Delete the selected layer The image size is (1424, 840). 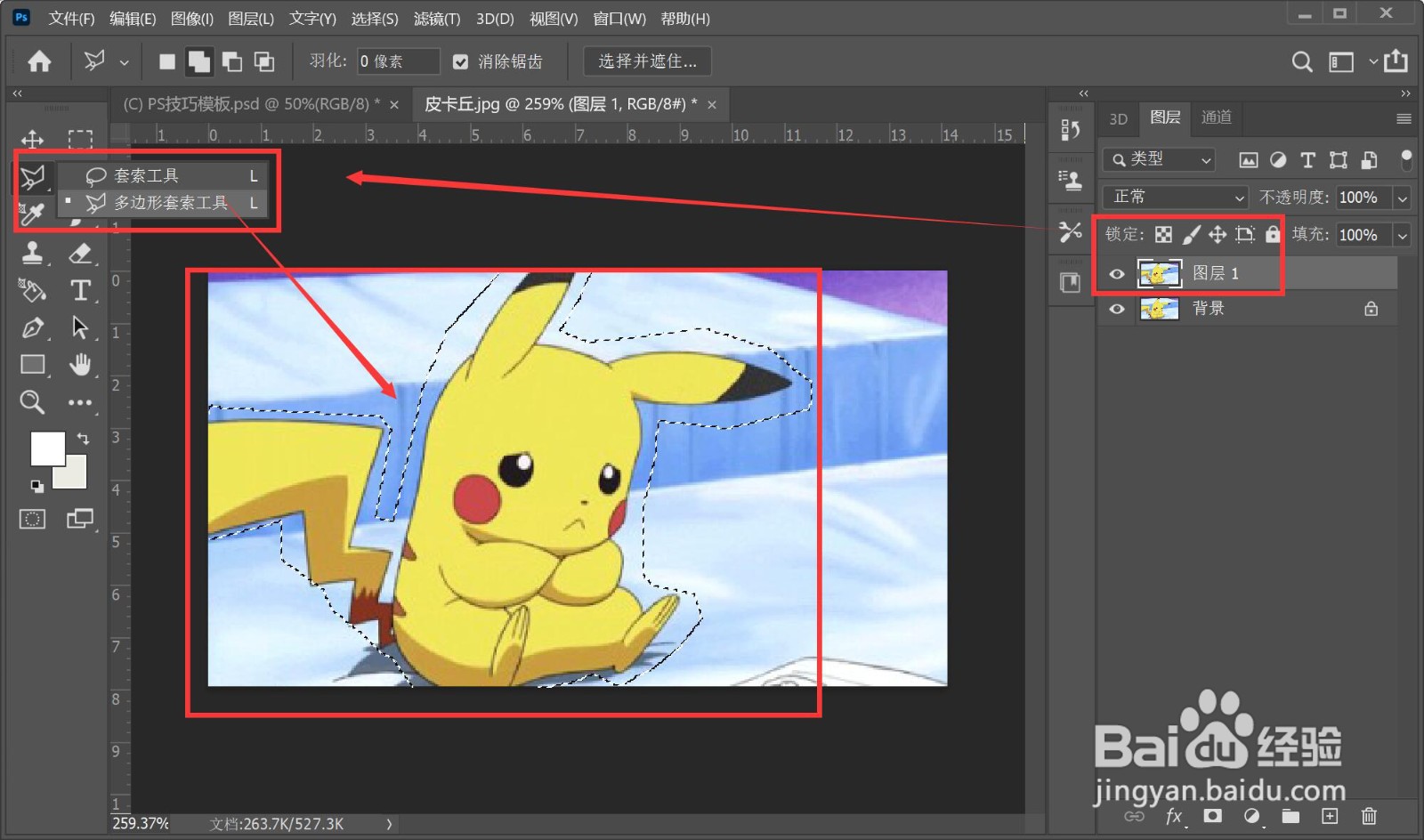1369,816
